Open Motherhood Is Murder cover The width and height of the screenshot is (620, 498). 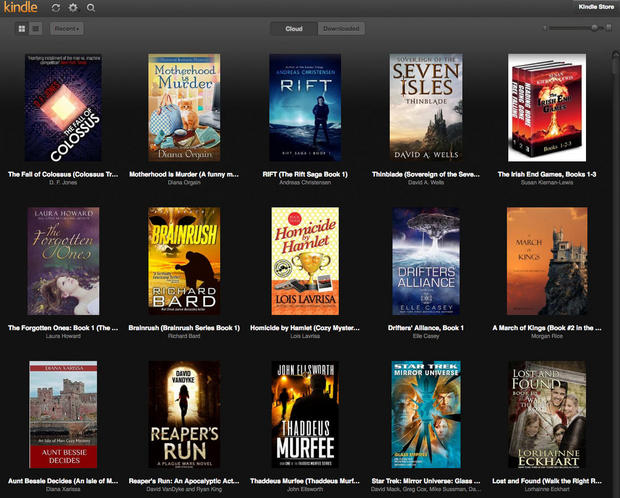coord(184,108)
